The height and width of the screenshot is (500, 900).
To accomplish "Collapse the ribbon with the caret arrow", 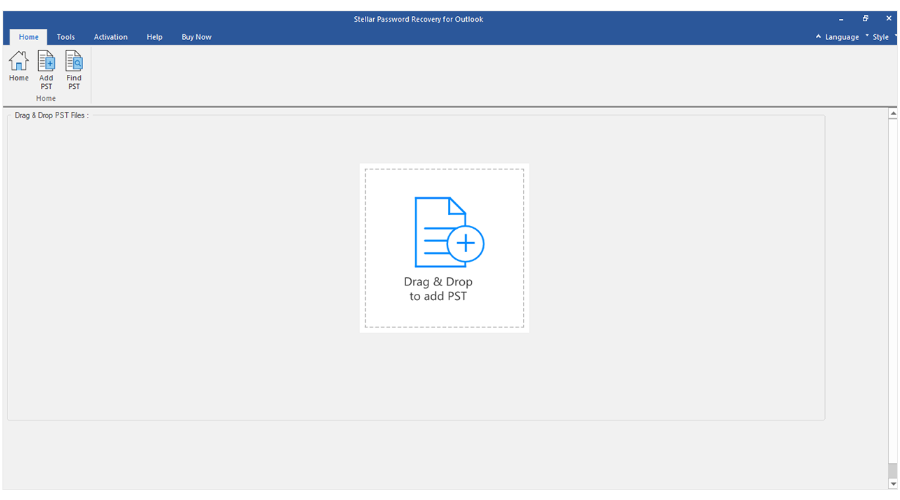I will coord(818,36).
